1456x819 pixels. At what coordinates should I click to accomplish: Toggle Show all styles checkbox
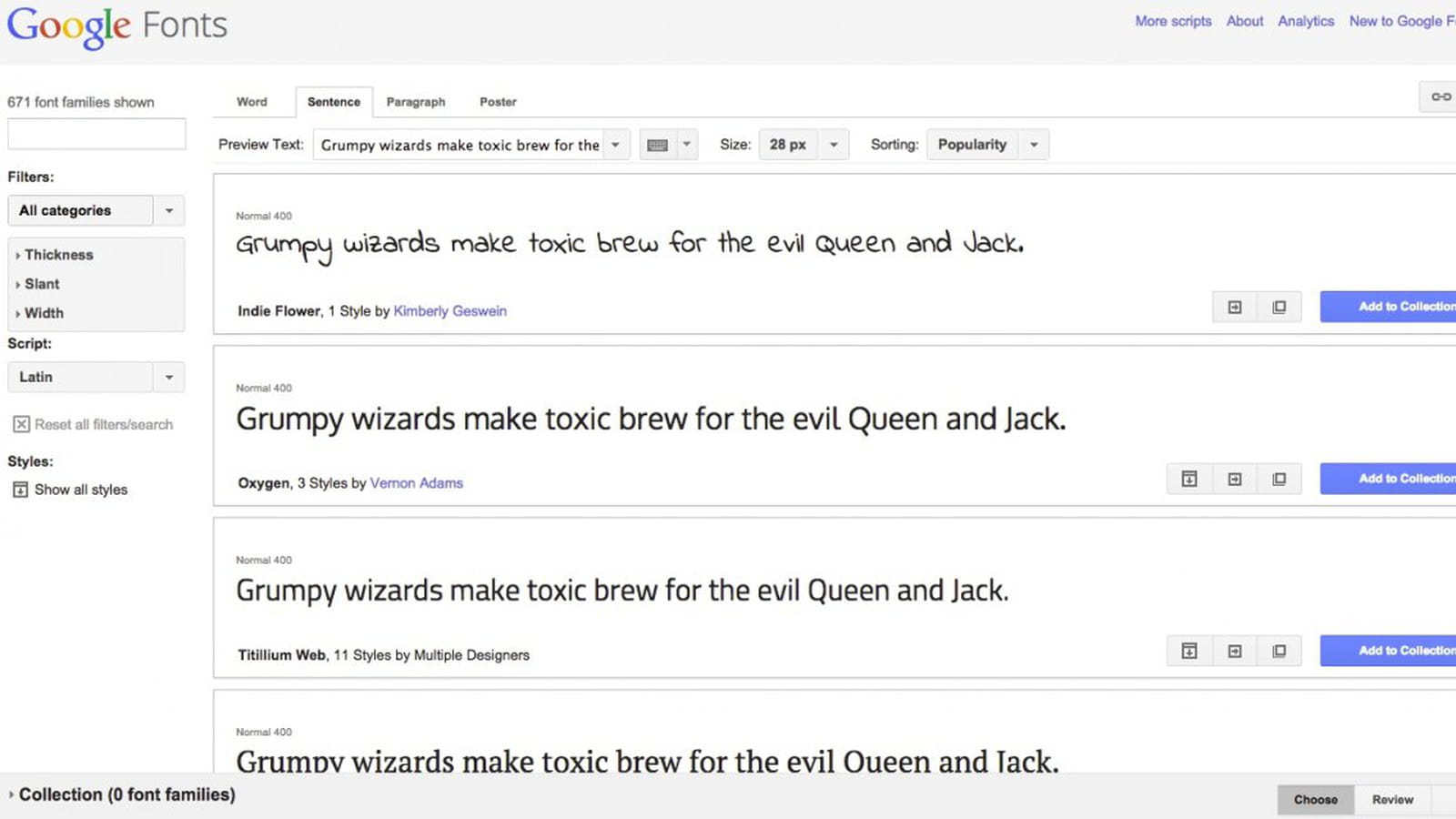pos(20,490)
